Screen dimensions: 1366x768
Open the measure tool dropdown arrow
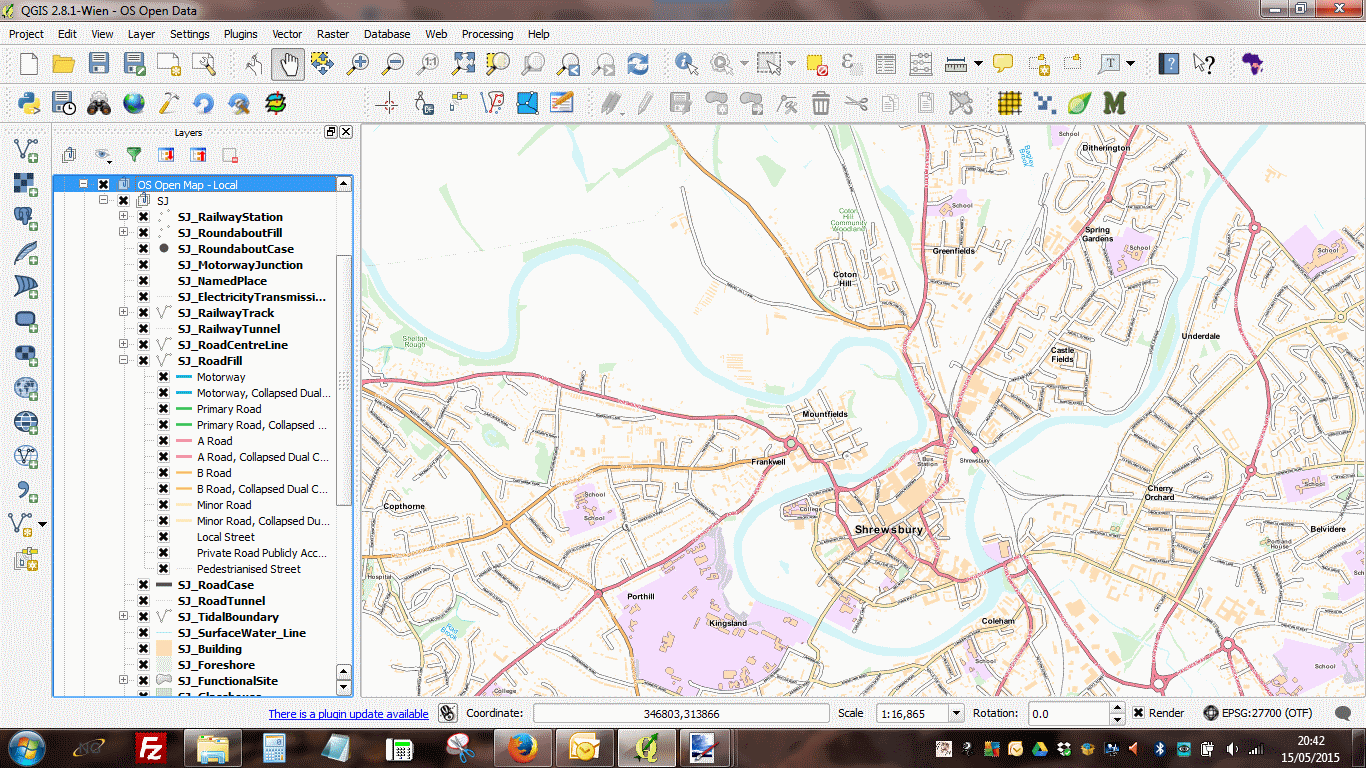pyautogui.click(x=978, y=64)
